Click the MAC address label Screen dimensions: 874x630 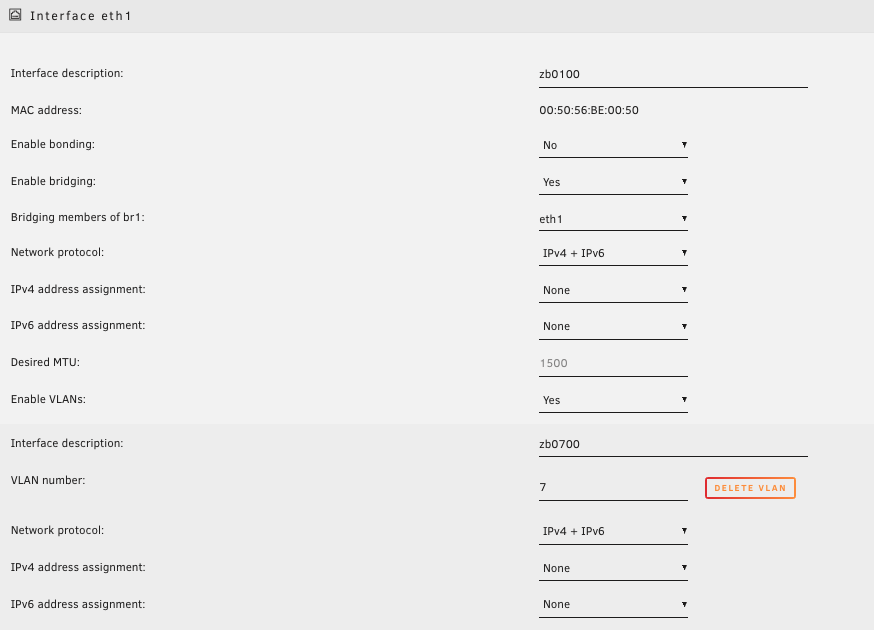(46, 110)
